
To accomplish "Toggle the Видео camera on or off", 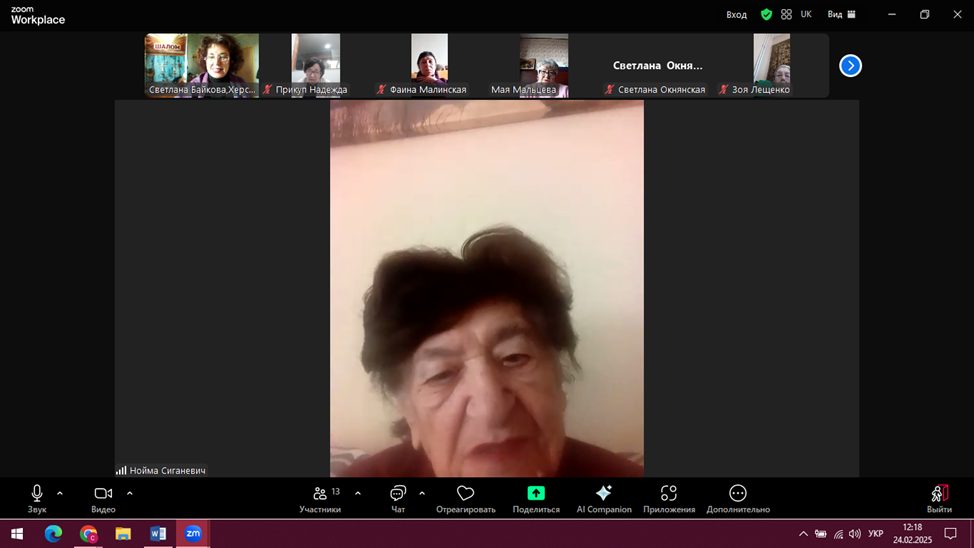I will click(x=103, y=494).
